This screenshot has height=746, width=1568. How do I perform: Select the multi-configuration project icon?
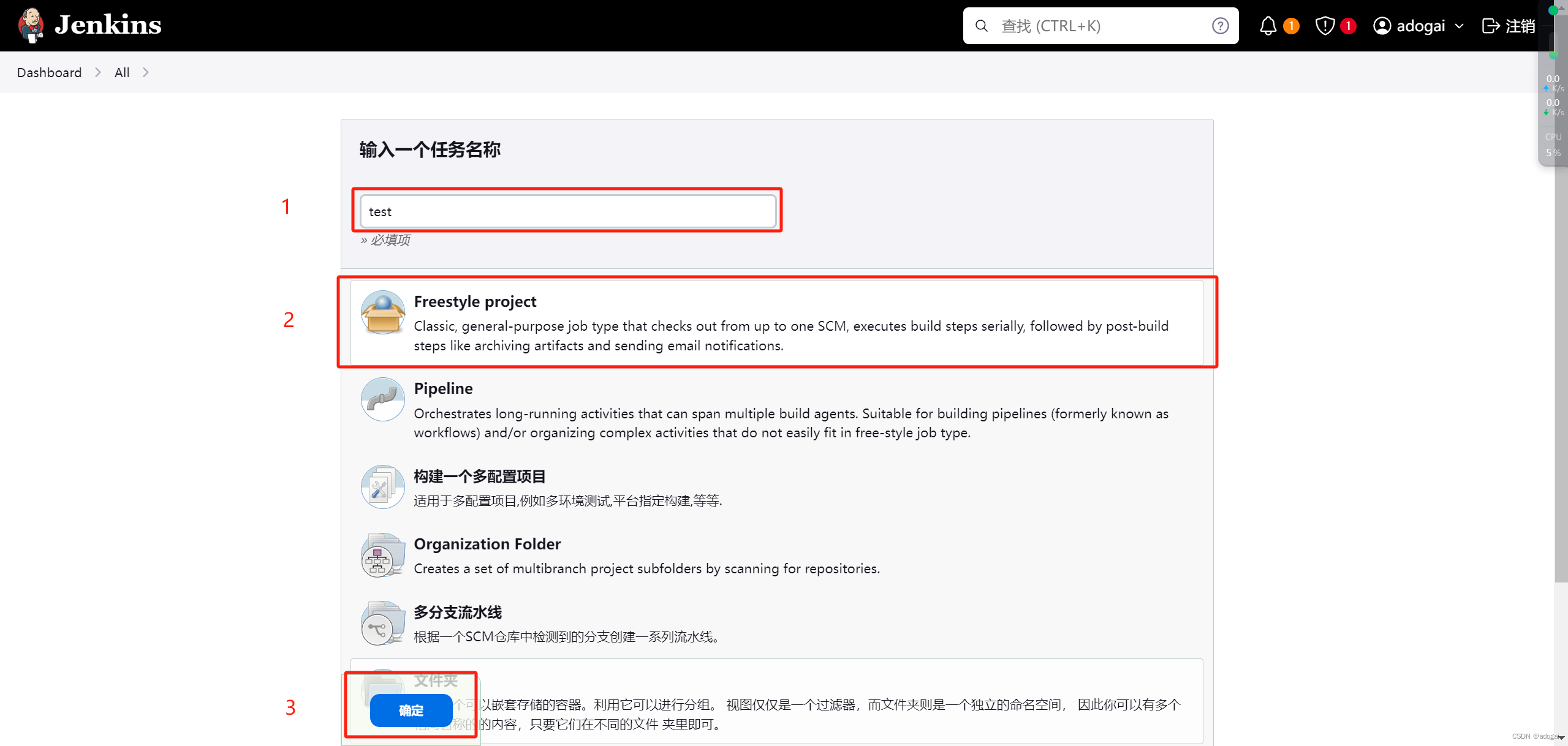[382, 487]
